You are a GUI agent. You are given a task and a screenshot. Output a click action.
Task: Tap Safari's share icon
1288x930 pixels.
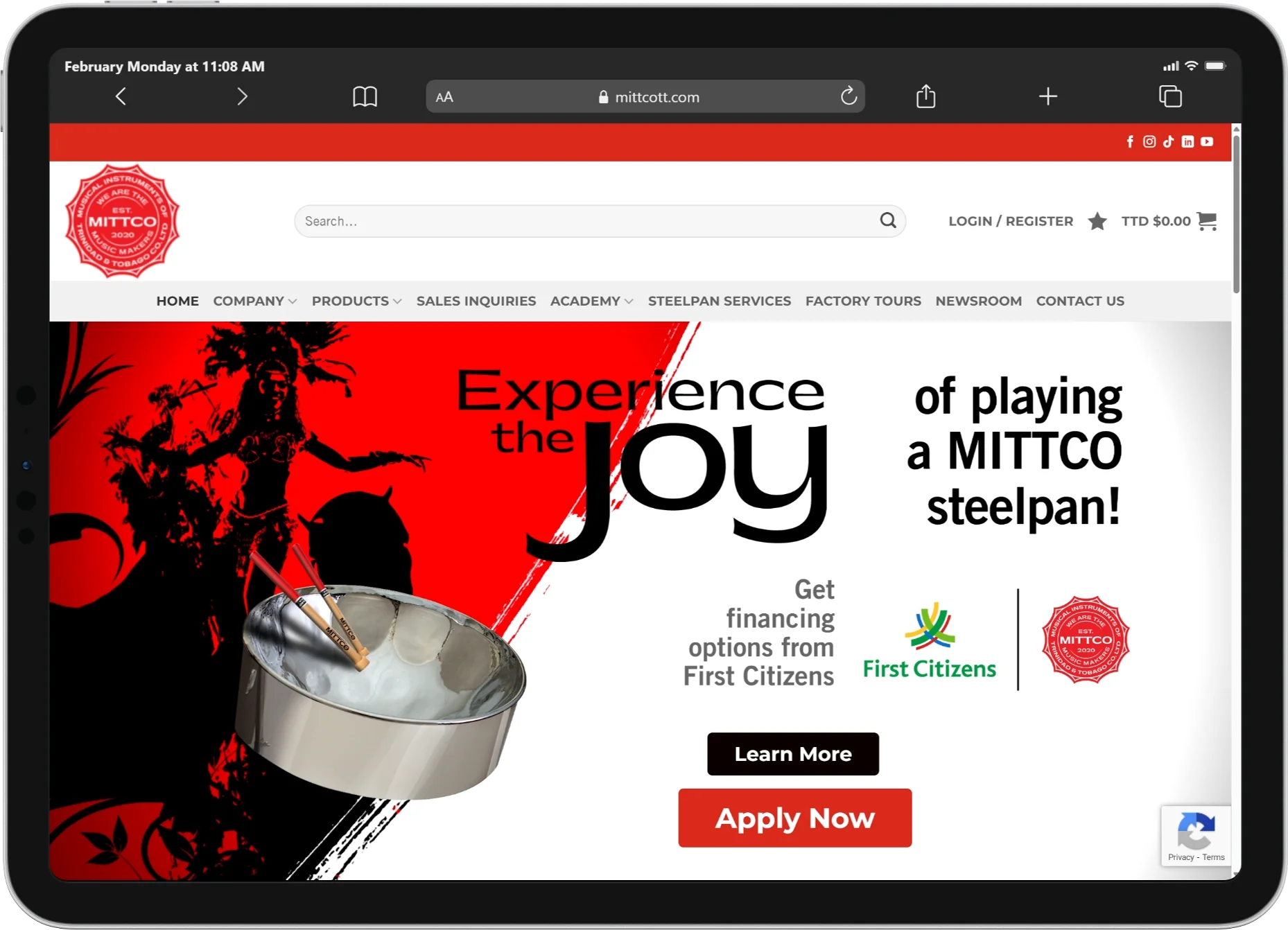(x=925, y=96)
